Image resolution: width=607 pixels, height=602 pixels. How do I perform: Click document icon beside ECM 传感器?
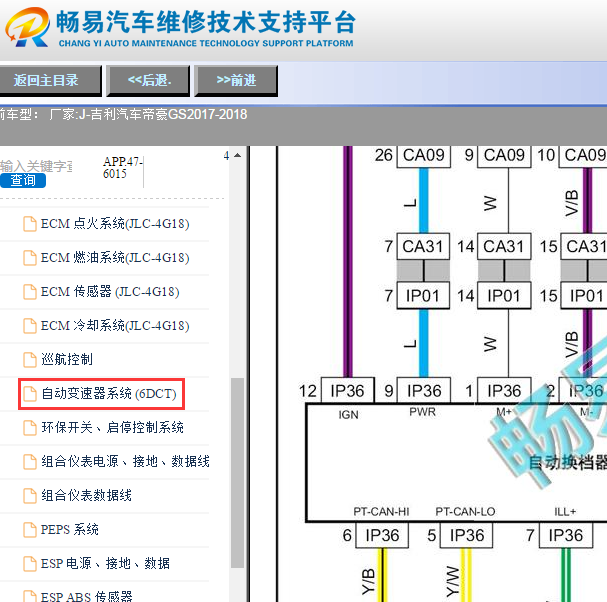pos(30,292)
